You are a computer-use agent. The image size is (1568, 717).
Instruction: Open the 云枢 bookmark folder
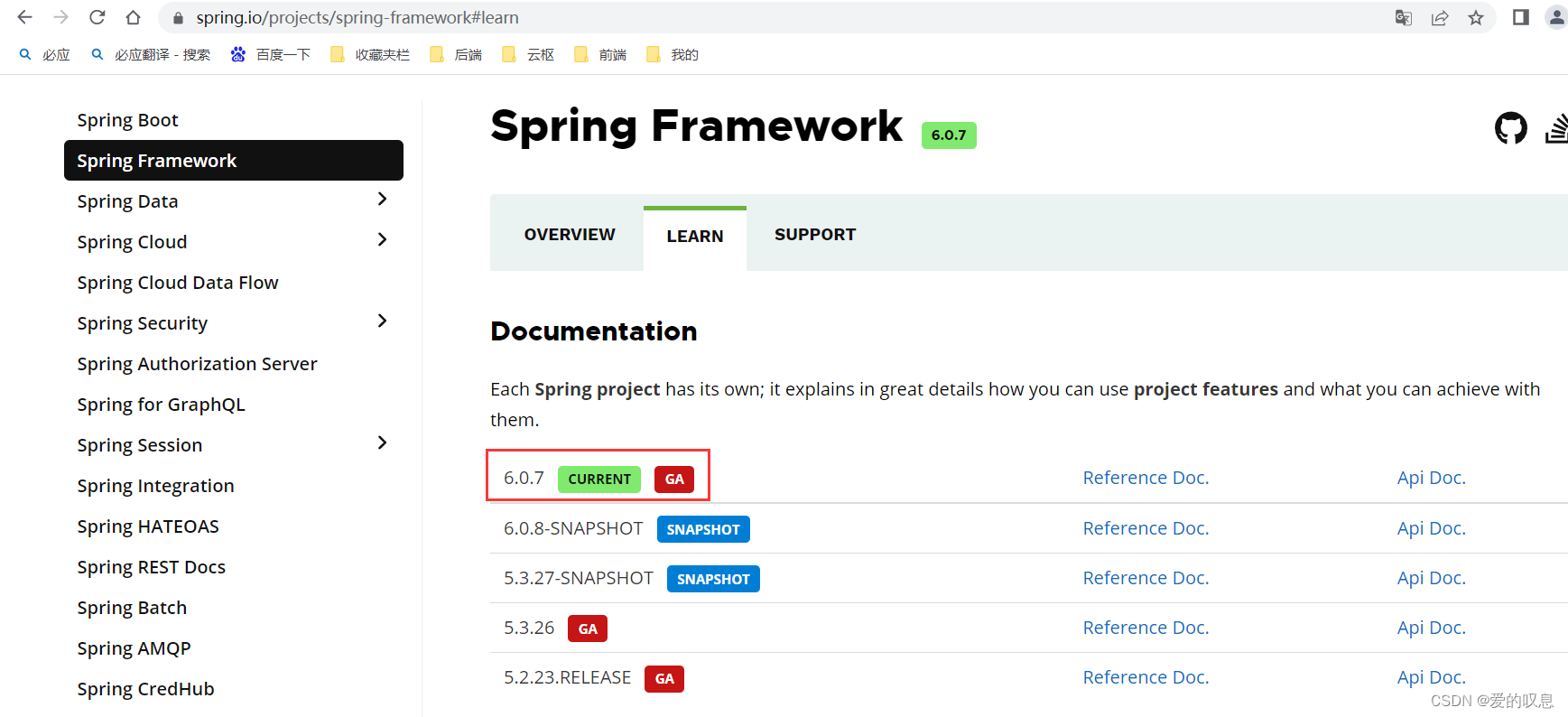point(528,55)
